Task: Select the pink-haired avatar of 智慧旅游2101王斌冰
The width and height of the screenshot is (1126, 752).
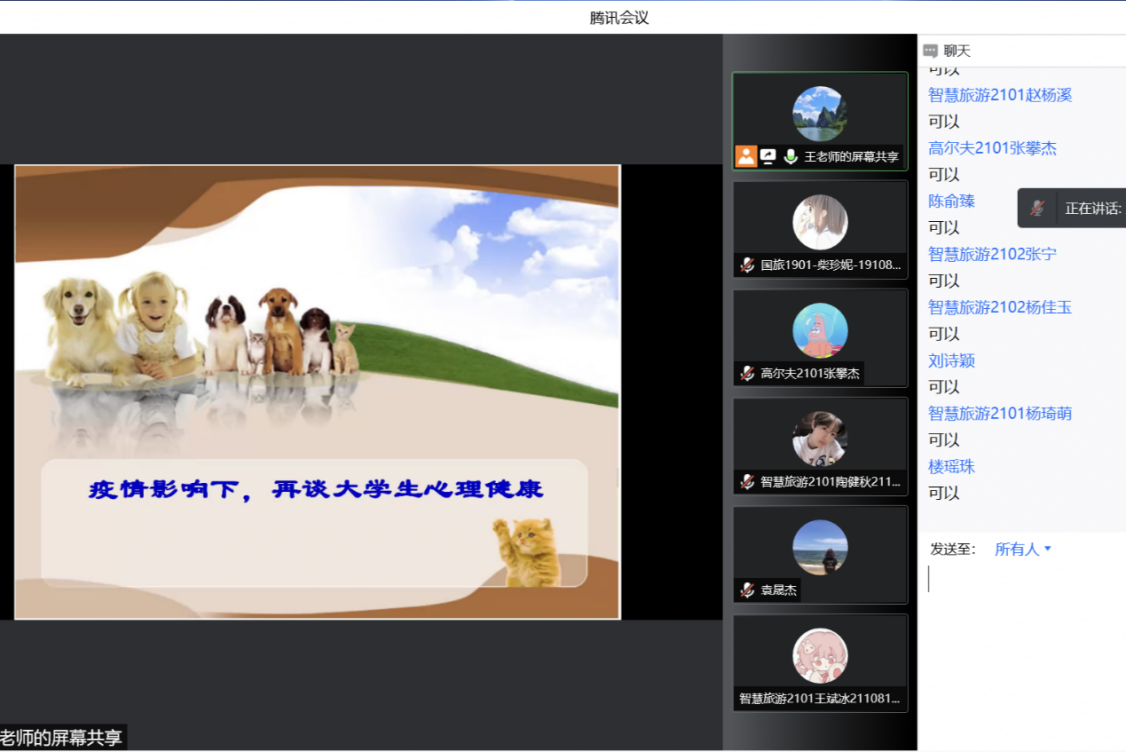Action: (820, 656)
